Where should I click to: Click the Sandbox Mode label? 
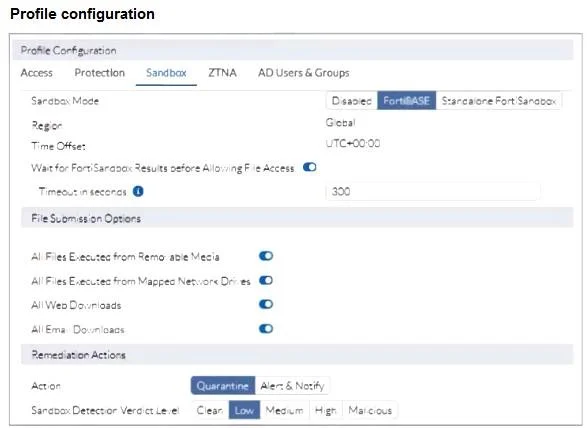tap(65, 101)
